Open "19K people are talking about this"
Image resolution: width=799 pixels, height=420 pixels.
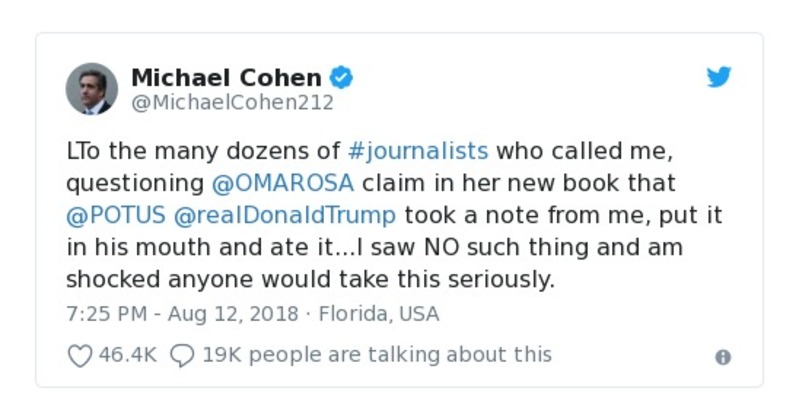375,355
